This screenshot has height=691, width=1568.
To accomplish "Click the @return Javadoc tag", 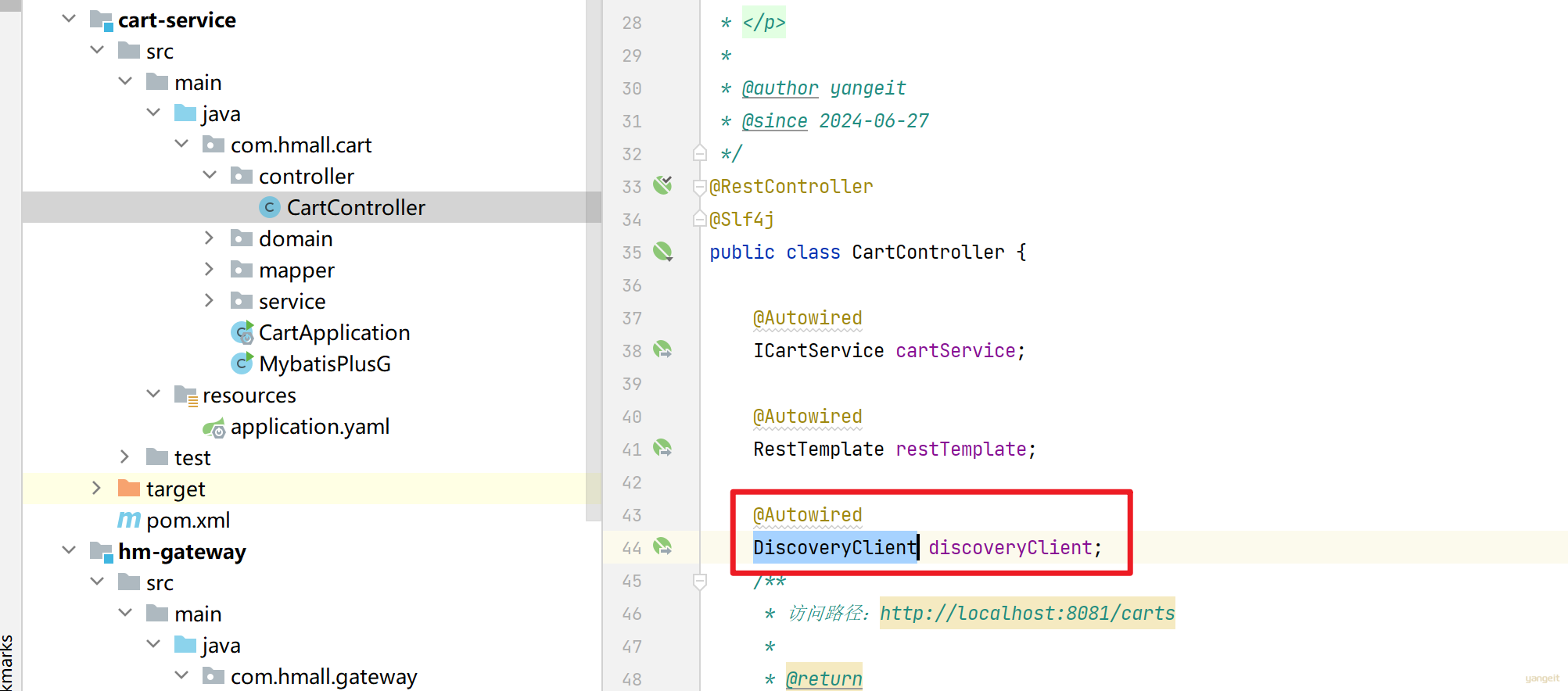I will [823, 678].
